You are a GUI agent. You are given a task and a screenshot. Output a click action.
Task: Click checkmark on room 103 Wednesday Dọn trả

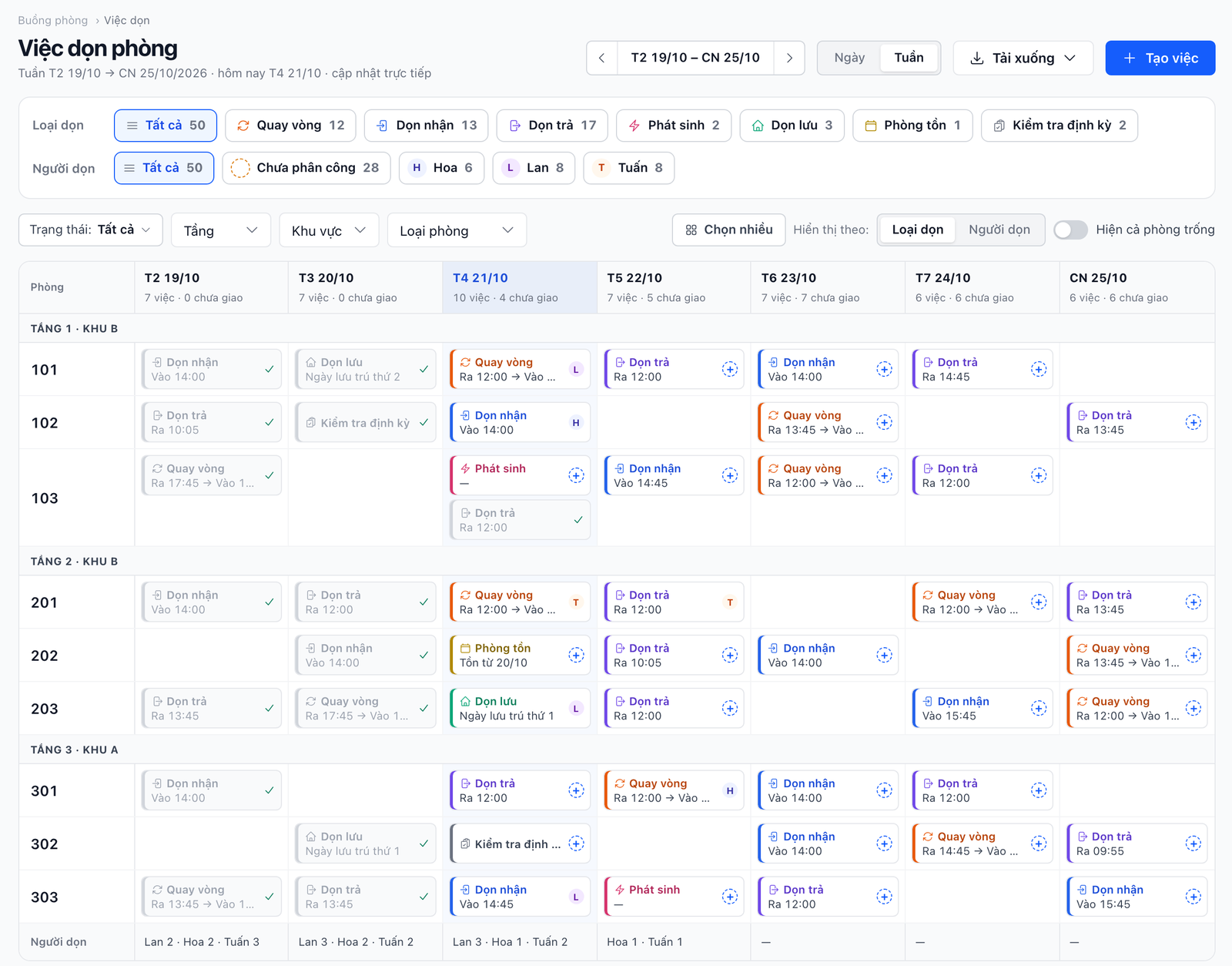(578, 521)
